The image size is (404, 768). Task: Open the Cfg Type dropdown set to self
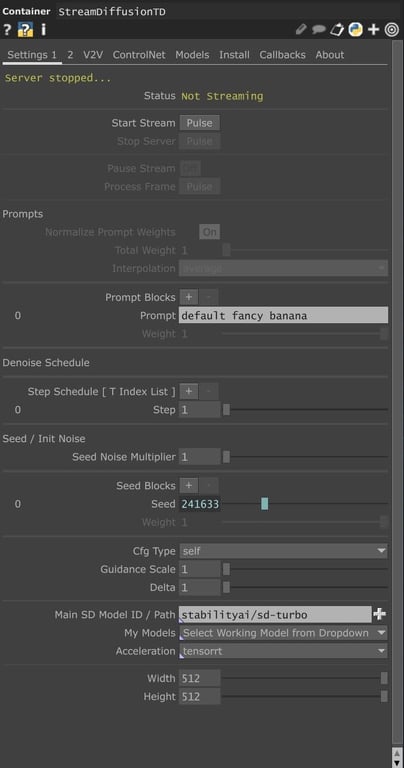tap(283, 551)
